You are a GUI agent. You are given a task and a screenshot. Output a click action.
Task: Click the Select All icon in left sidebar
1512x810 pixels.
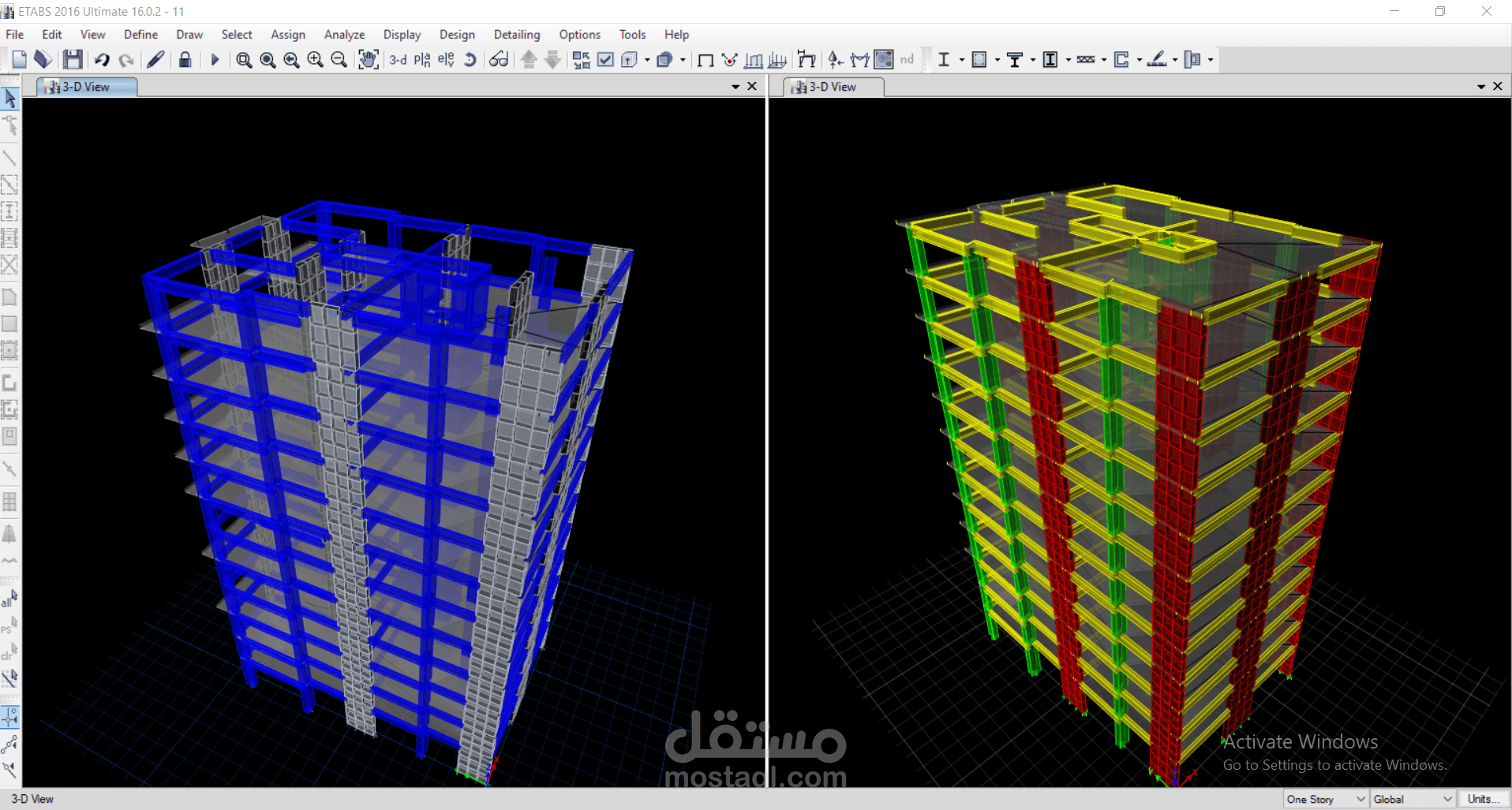click(x=9, y=599)
